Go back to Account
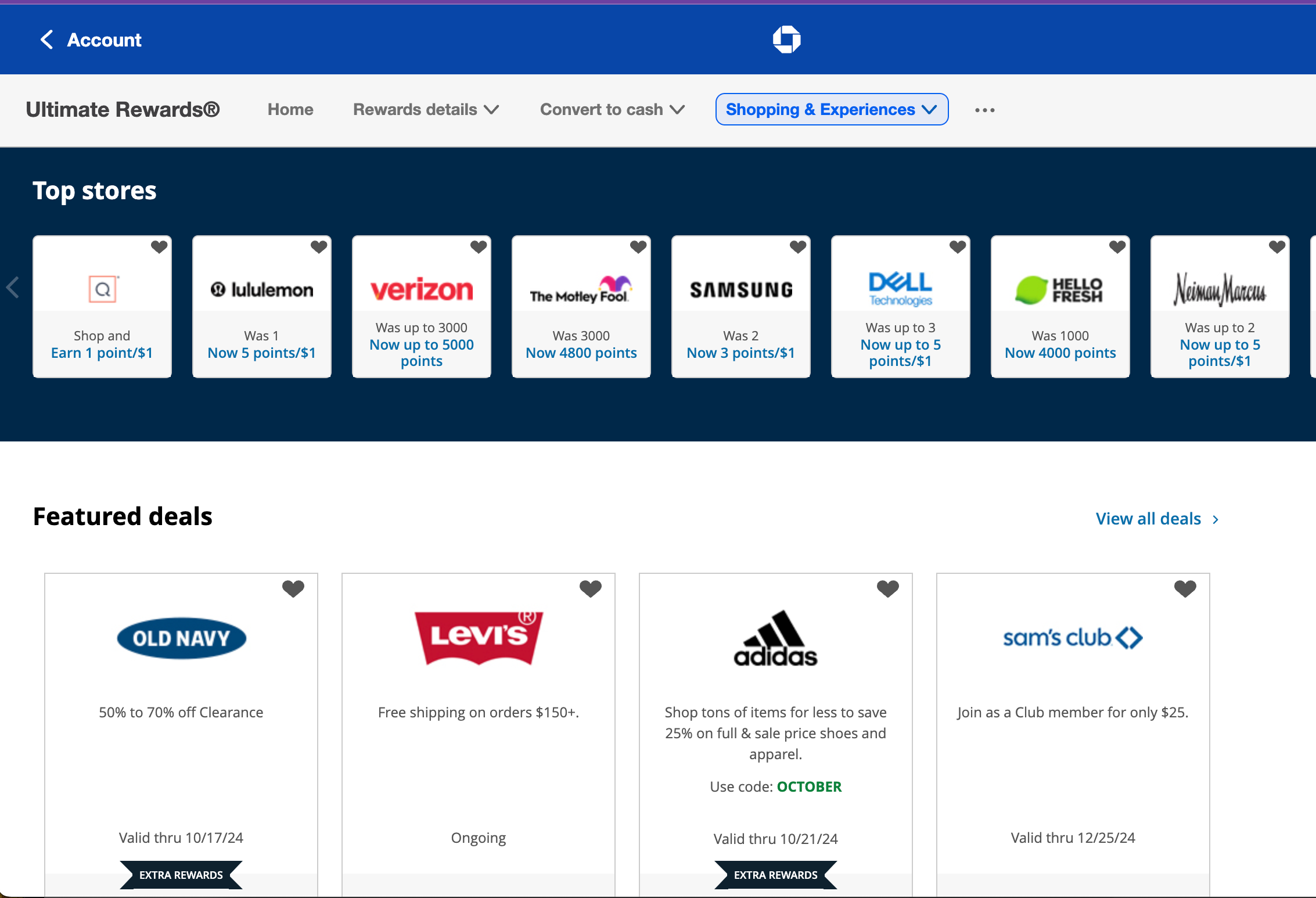 (x=105, y=39)
